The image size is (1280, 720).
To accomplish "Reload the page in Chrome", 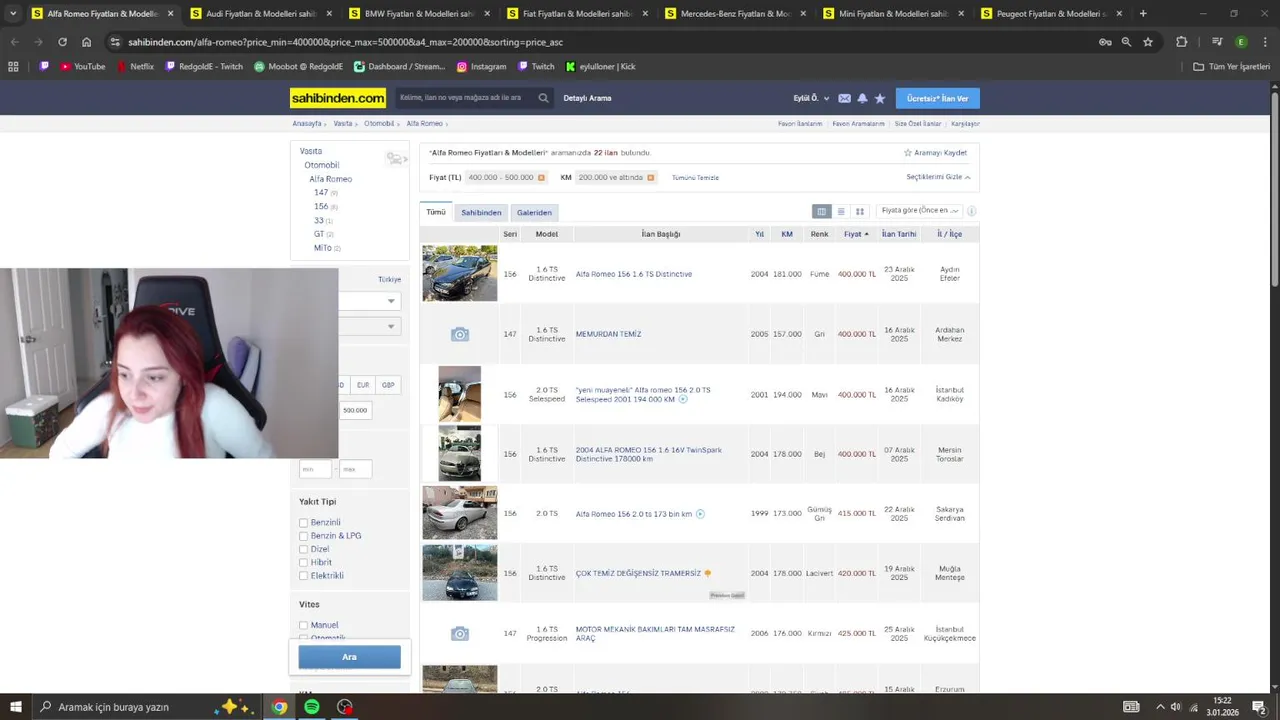I will pyautogui.click(x=62, y=42).
